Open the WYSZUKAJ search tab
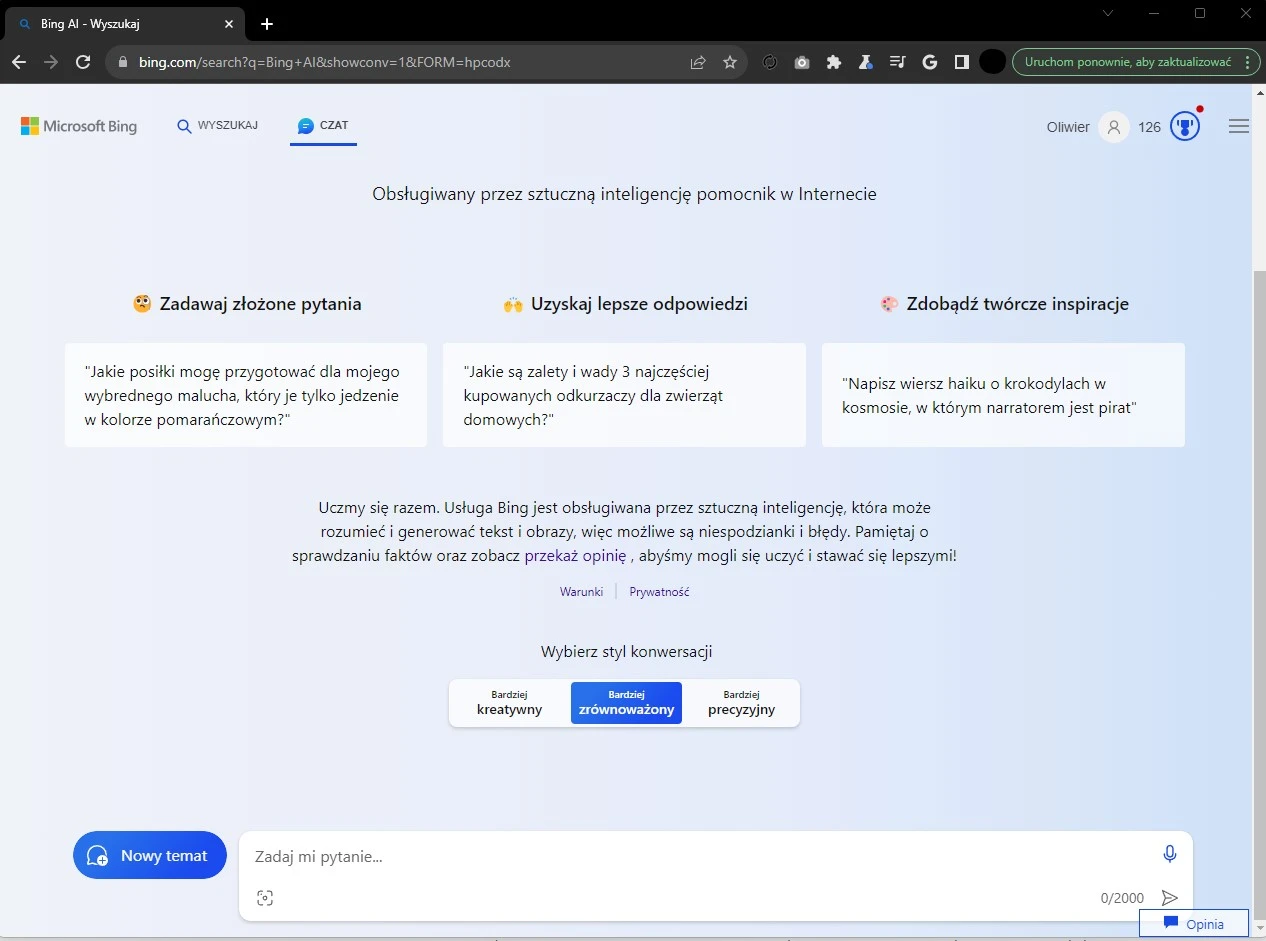Viewport: 1266px width, 941px height. (x=218, y=126)
